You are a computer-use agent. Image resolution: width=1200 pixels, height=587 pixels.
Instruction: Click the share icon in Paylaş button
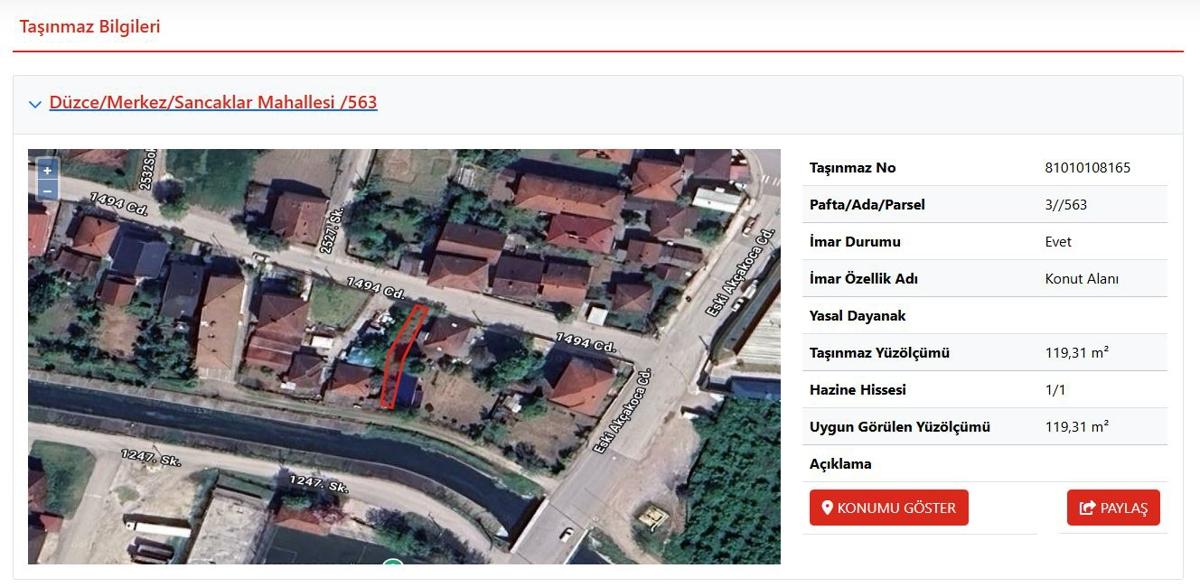[x=1087, y=508]
